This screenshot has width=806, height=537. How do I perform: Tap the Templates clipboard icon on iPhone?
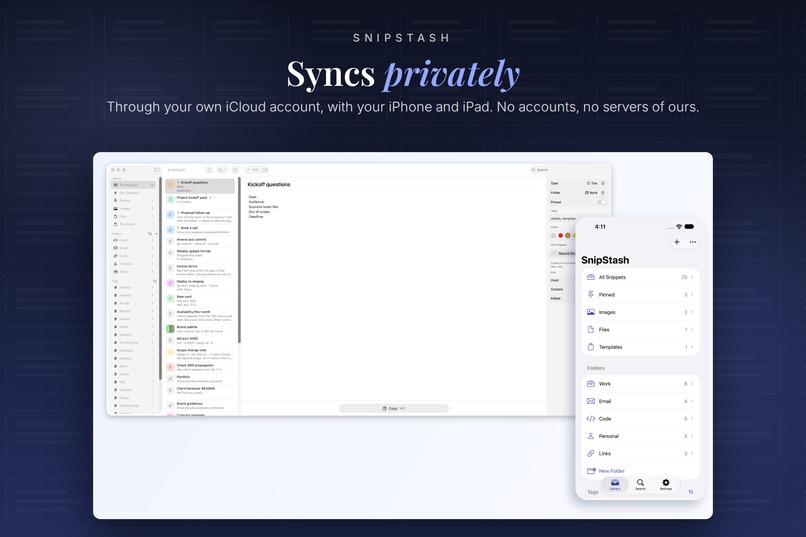click(x=591, y=347)
